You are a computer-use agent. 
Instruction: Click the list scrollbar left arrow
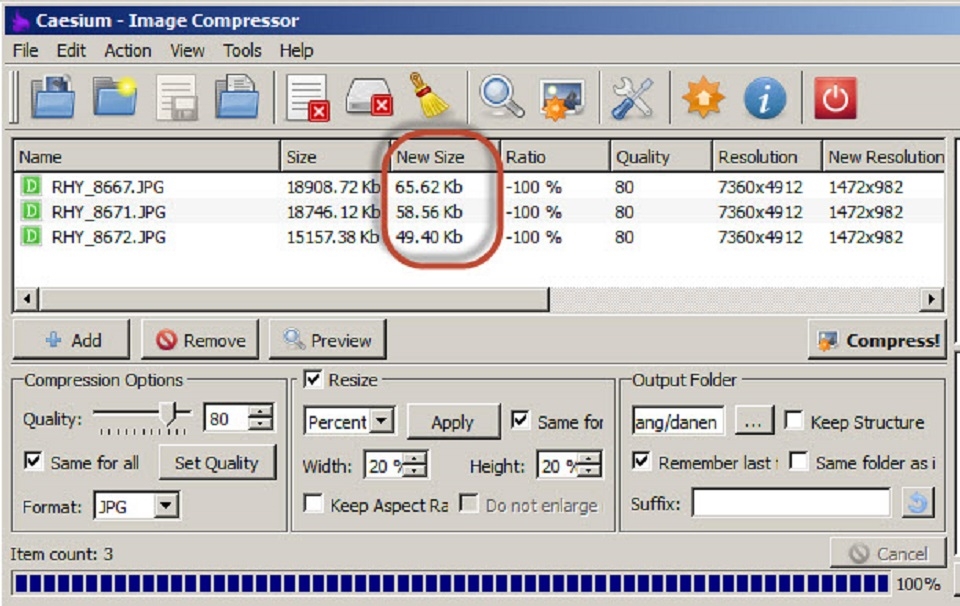pos(27,299)
